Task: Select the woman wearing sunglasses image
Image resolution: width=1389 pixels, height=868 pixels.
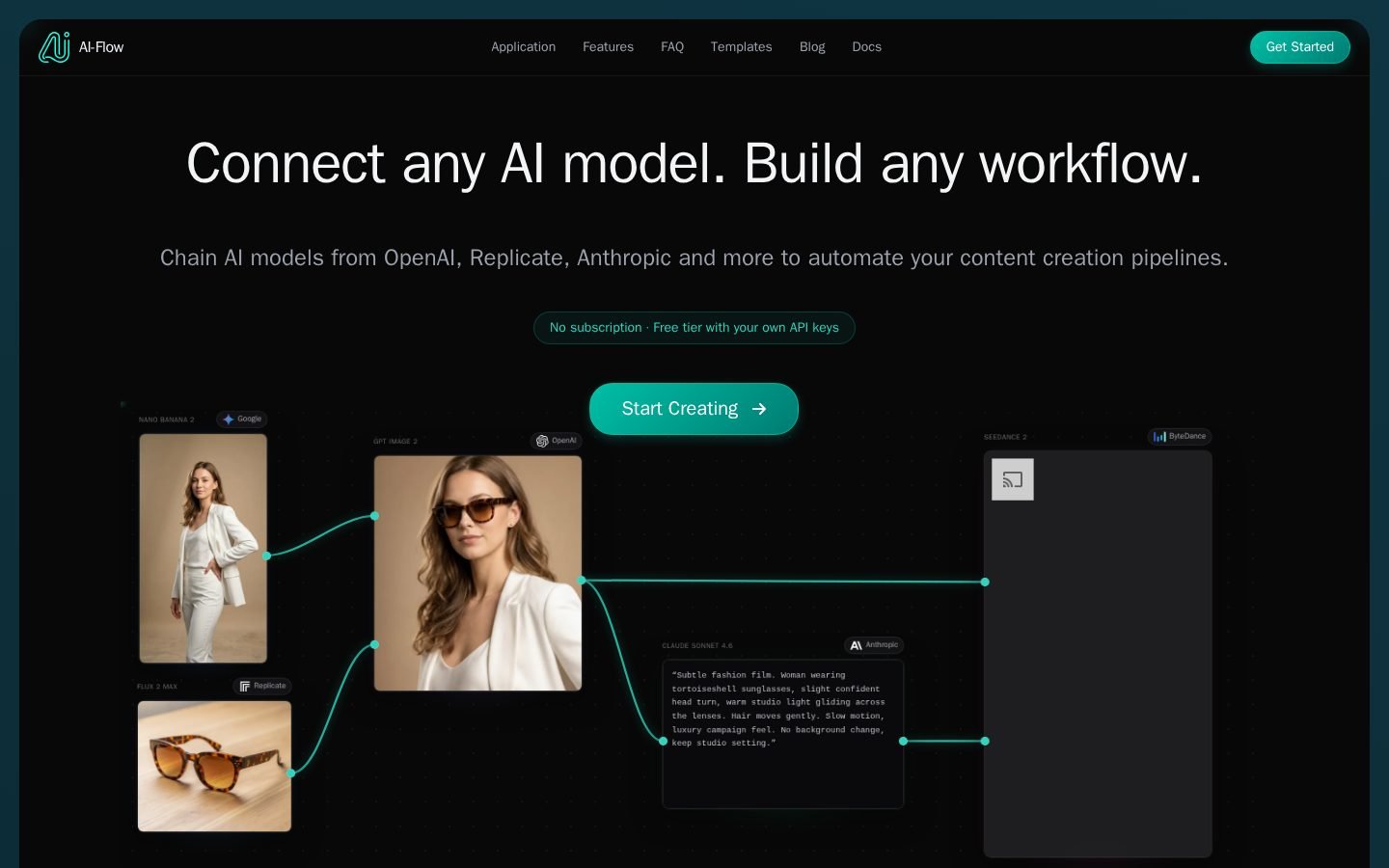Action: (x=477, y=573)
